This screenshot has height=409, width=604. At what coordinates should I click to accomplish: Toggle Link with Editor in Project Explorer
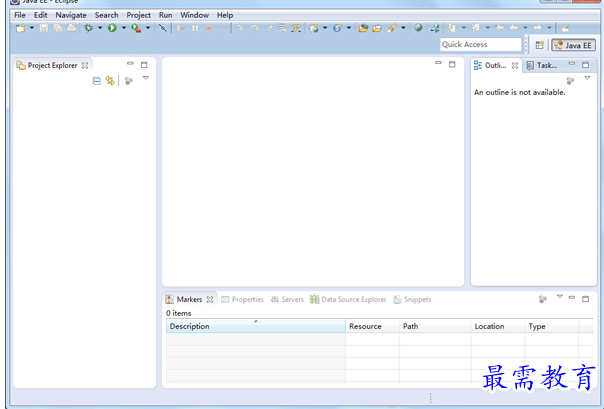coord(110,81)
